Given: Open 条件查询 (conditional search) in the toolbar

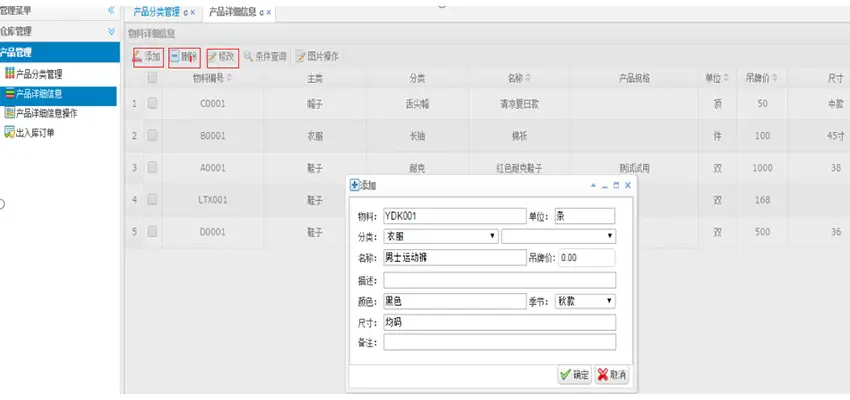Looking at the screenshot, I should pyautogui.click(x=264, y=57).
